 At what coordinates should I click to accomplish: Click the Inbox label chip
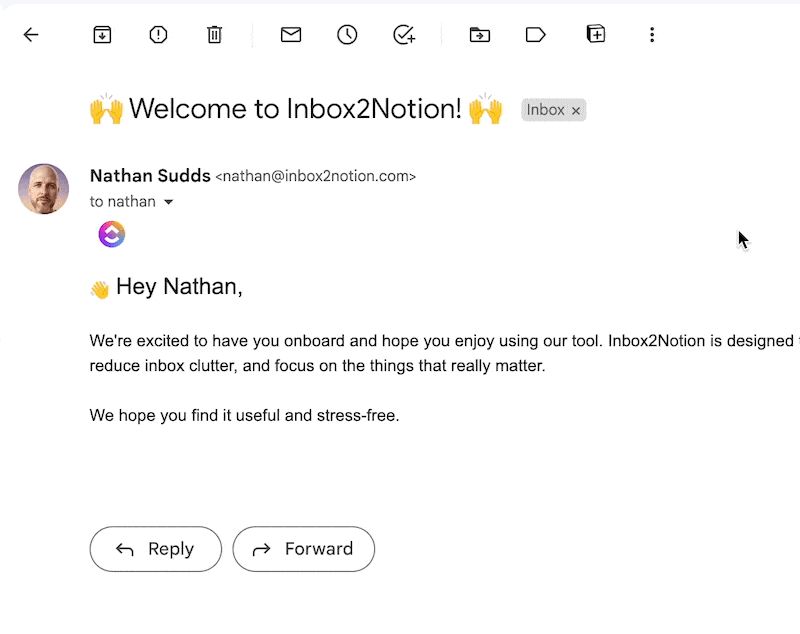[546, 110]
